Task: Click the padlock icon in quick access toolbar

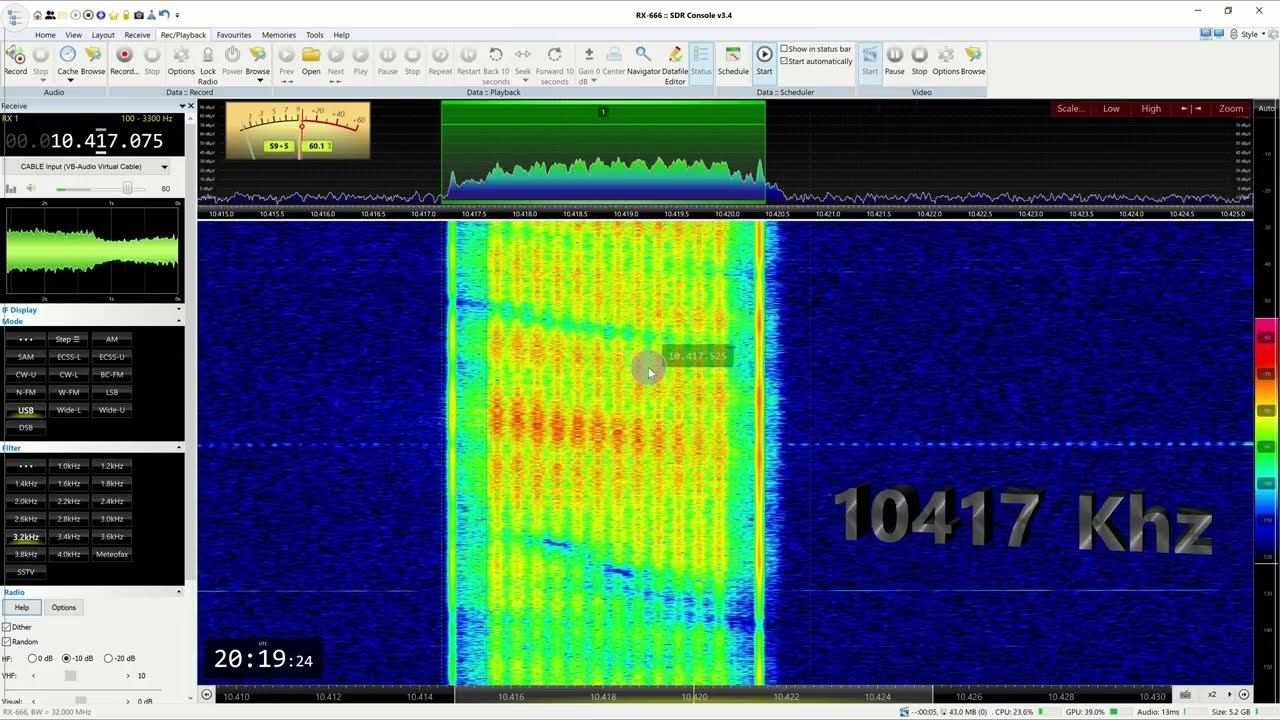Action: (126, 15)
